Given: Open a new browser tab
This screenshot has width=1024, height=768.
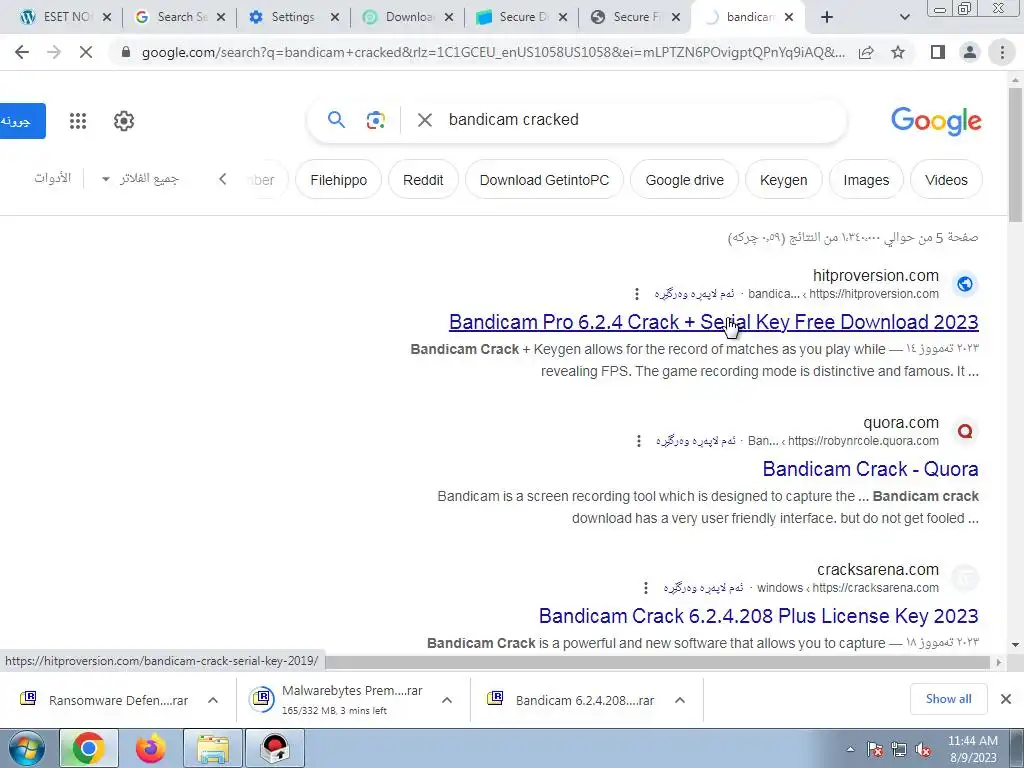Looking at the screenshot, I should (827, 17).
